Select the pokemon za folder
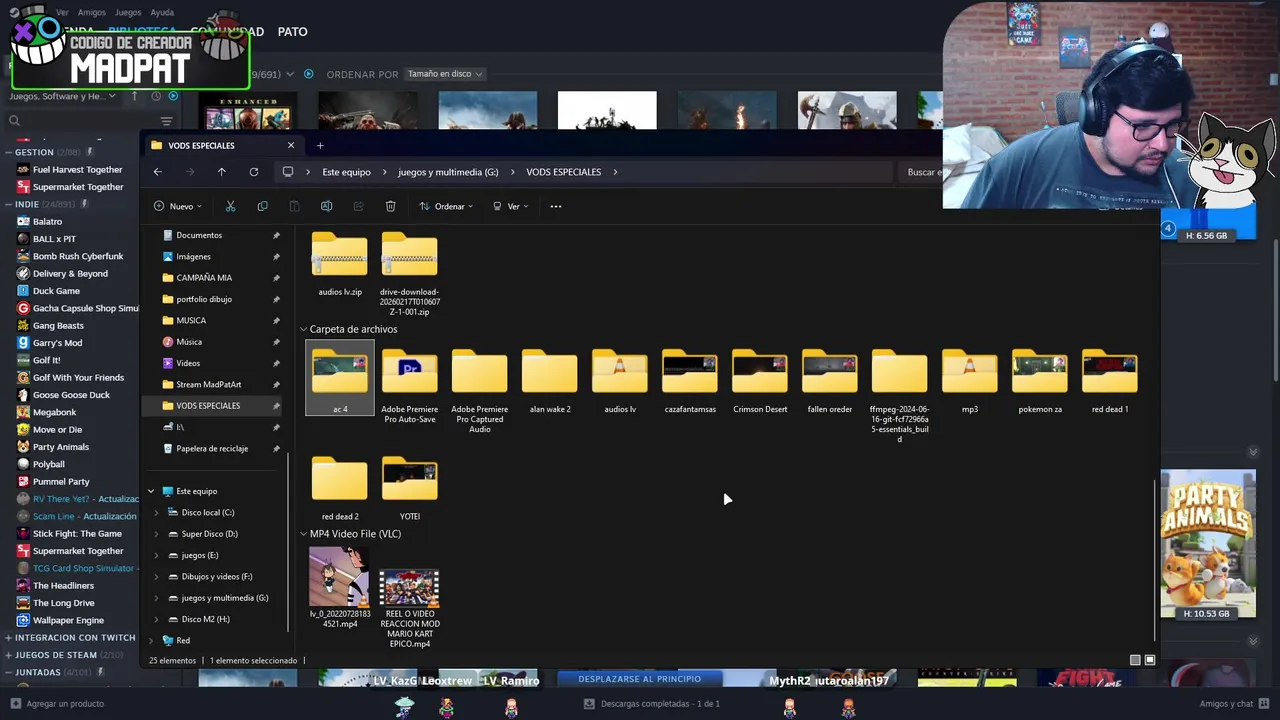This screenshot has width=1280, height=720. pyautogui.click(x=1040, y=380)
